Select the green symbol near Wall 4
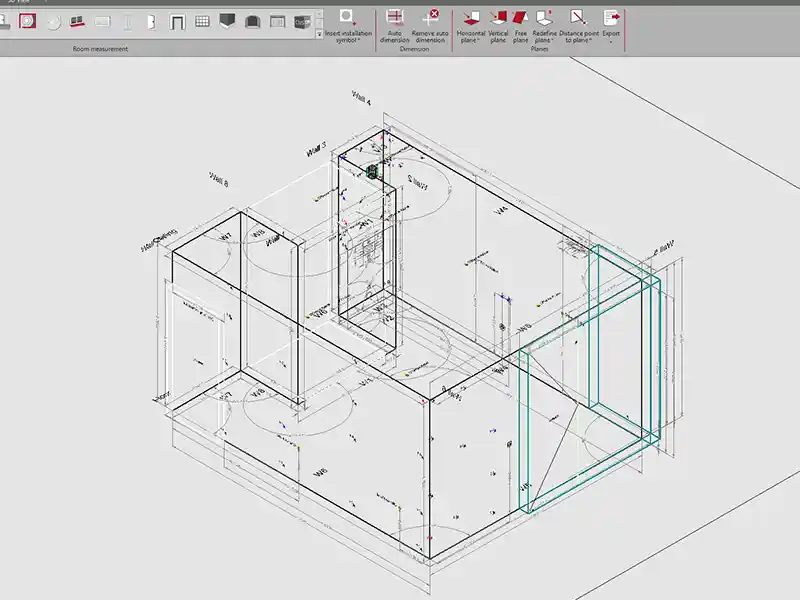This screenshot has width=800, height=600. point(373,173)
